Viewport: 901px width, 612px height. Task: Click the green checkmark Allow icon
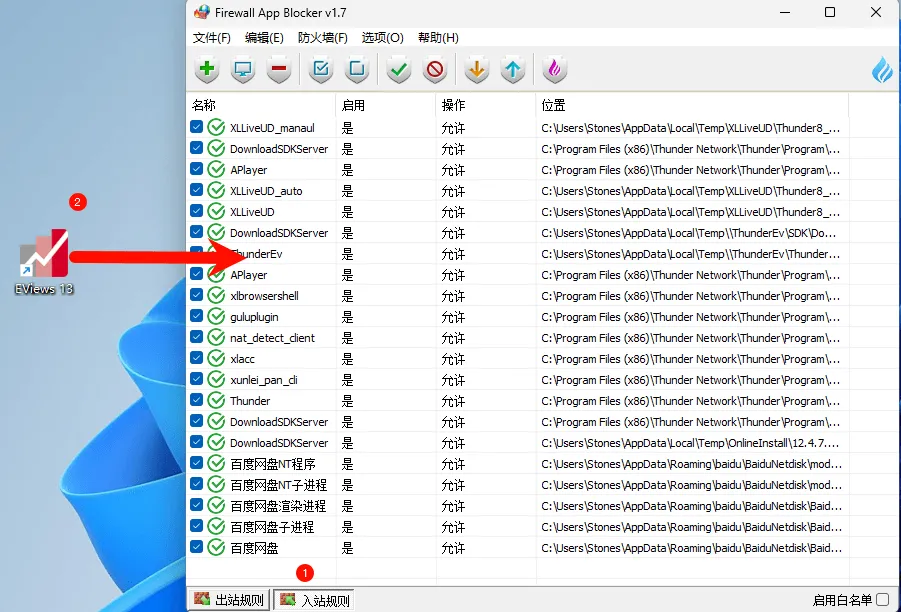point(399,70)
